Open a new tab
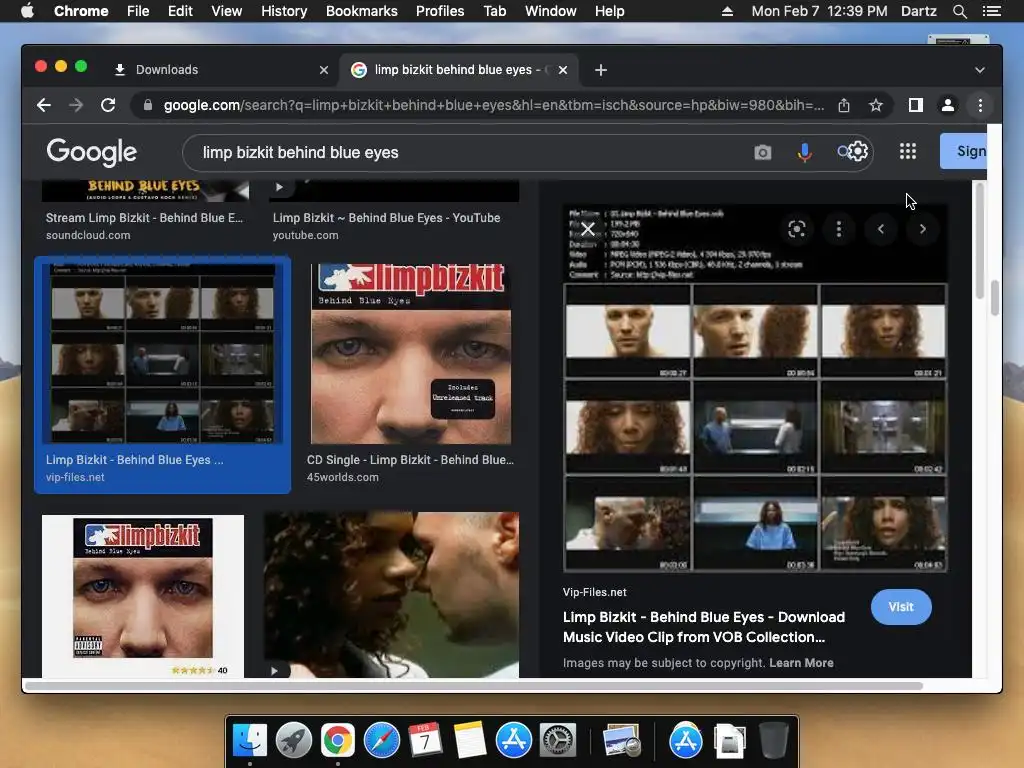 click(x=601, y=70)
